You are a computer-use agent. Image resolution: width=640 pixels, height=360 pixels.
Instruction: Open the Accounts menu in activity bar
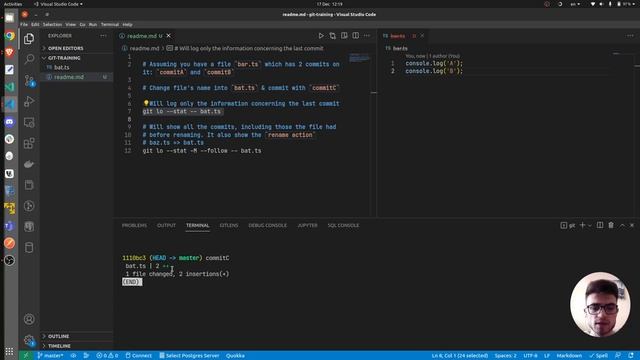[29, 319]
